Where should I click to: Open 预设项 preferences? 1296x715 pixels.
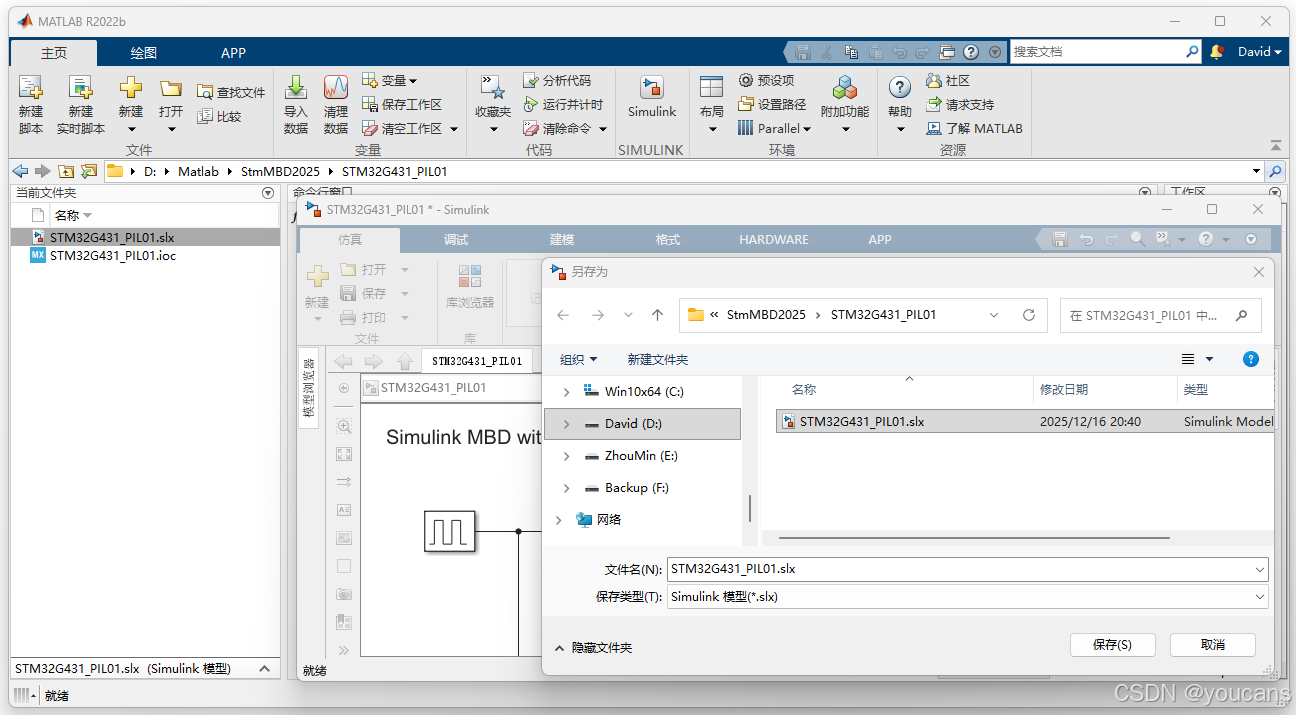pyautogui.click(x=766, y=80)
